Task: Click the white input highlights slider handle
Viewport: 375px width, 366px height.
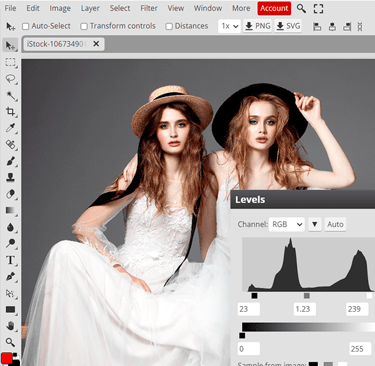Action: [369, 296]
